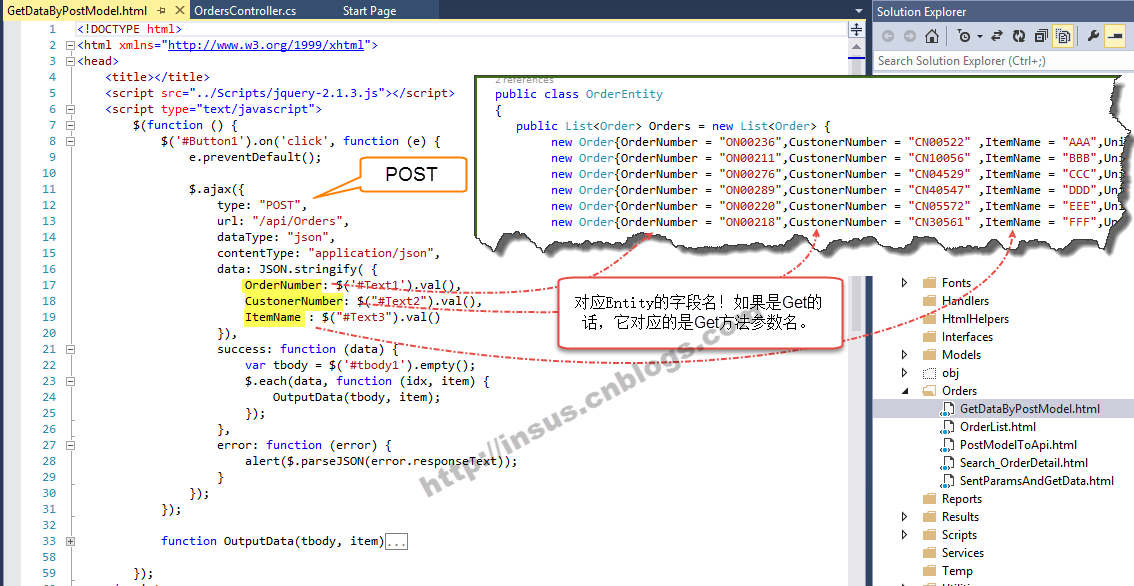The height and width of the screenshot is (586, 1134).
Task: Open Properties via the wrench icon
Action: click(1094, 36)
